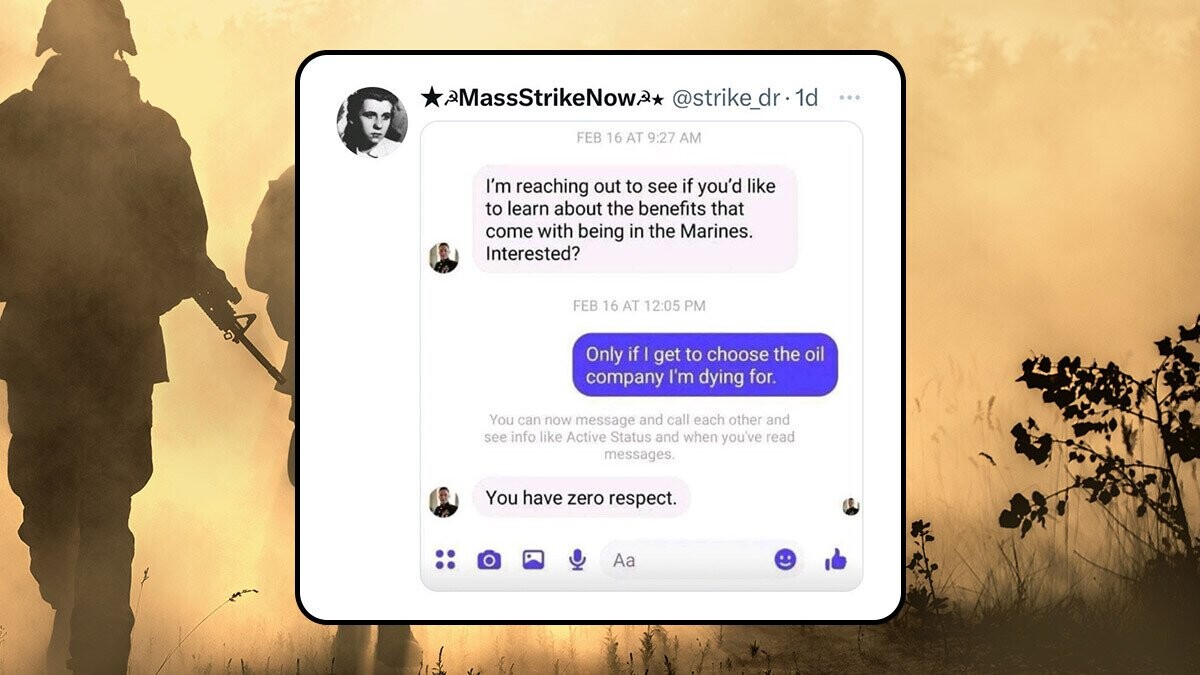Click the FEB 16 AT 12:05 PM timestamp
The height and width of the screenshot is (675, 1200).
pos(639,306)
